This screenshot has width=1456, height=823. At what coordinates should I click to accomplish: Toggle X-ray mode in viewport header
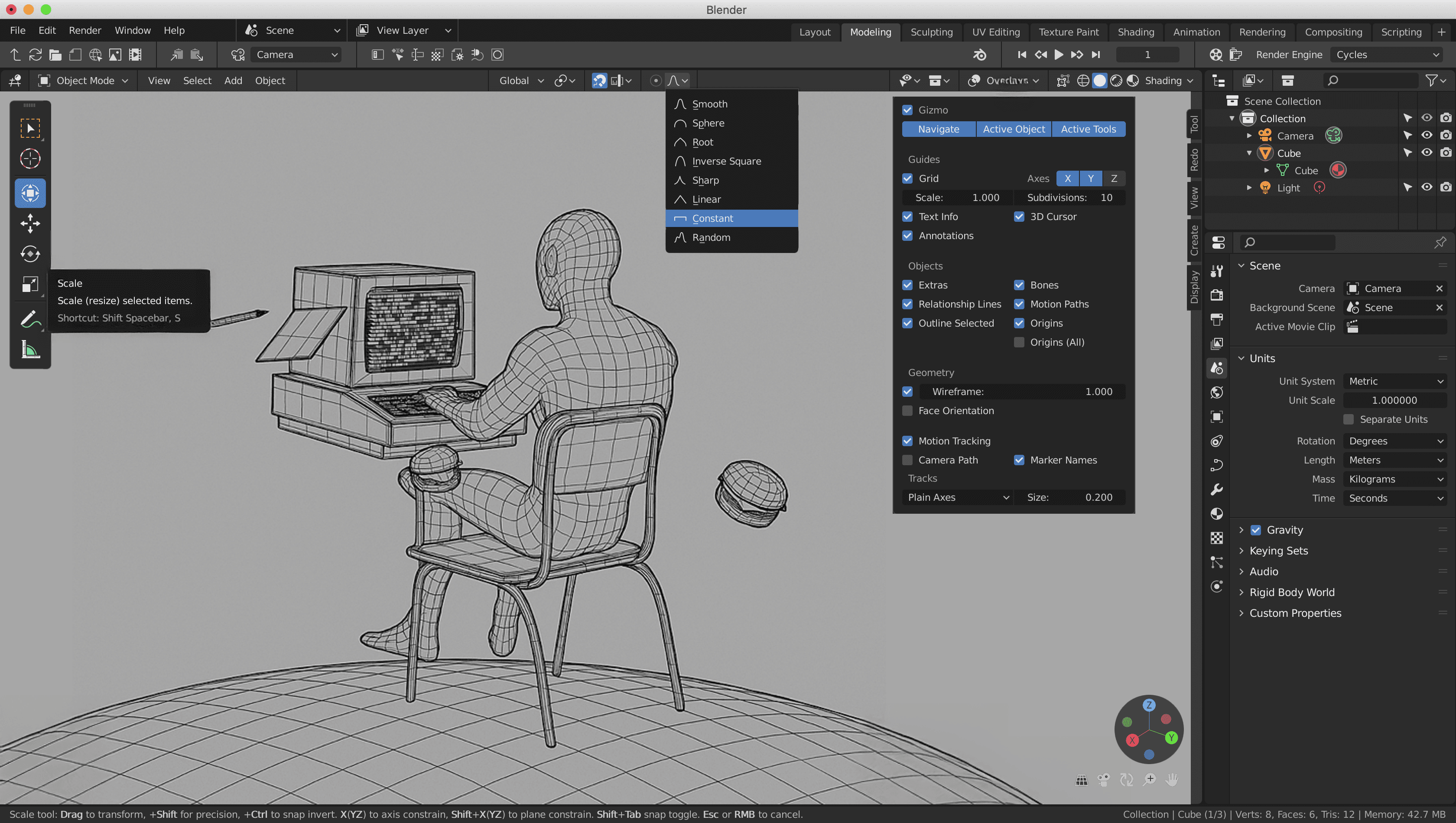[x=1063, y=81]
